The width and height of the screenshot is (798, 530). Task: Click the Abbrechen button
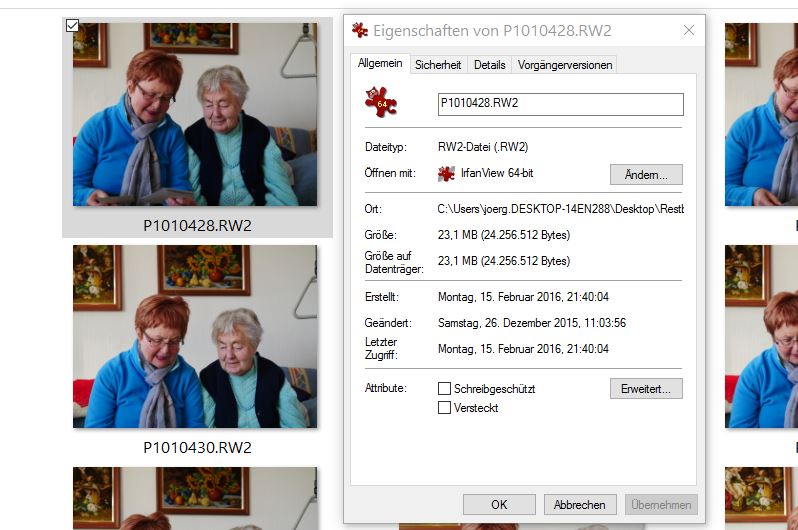point(580,505)
